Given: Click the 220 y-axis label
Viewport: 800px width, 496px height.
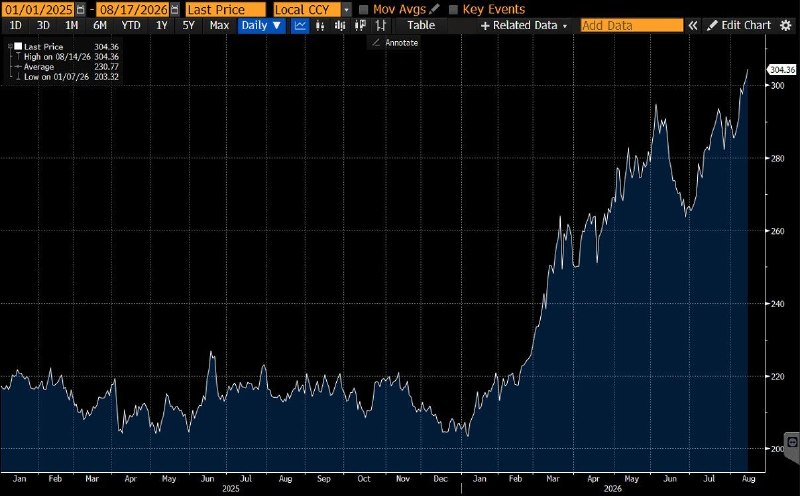Looking at the screenshot, I should pyautogui.click(x=778, y=376).
